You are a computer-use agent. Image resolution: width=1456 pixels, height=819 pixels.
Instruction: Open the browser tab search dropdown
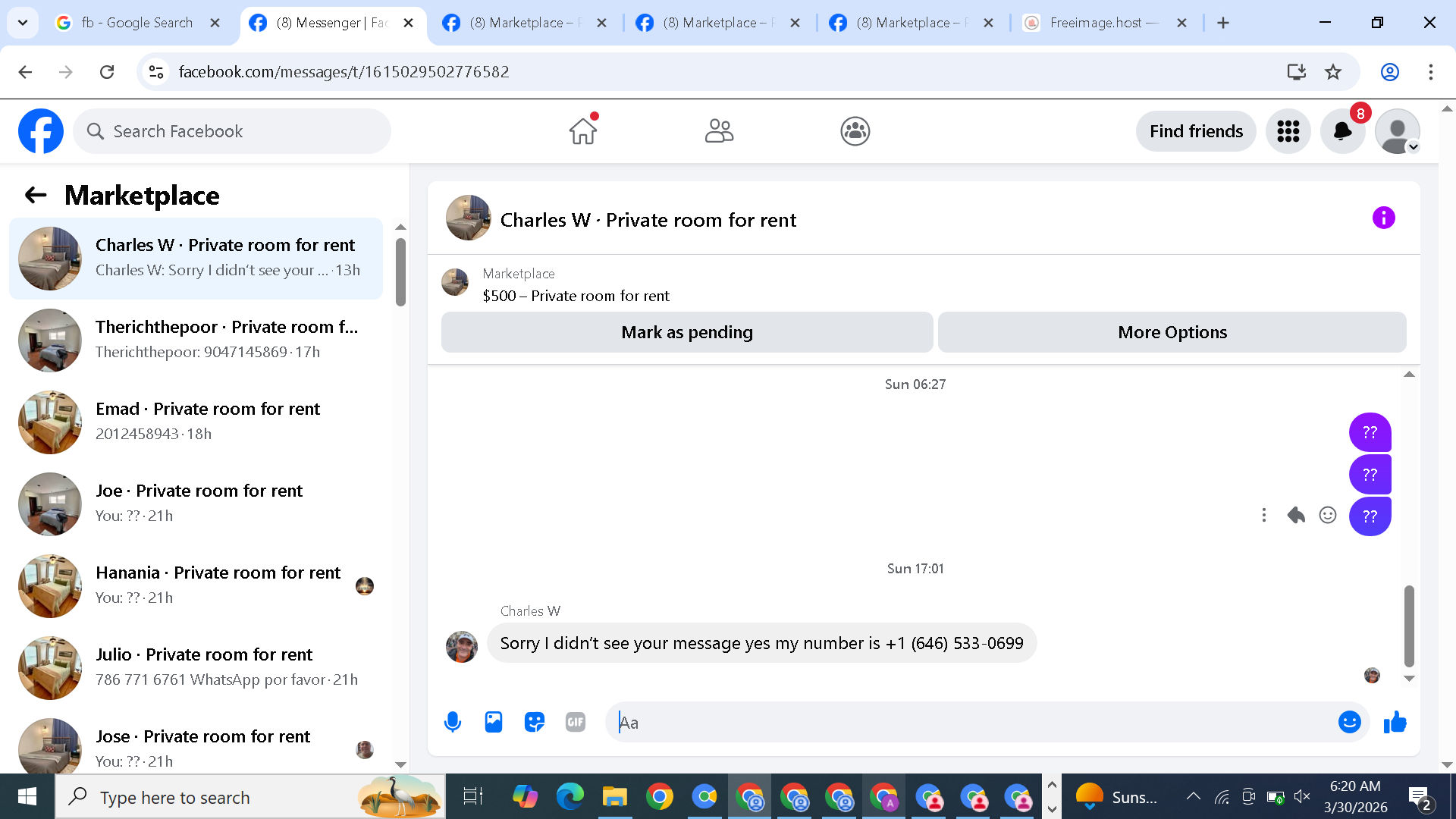pos(23,23)
